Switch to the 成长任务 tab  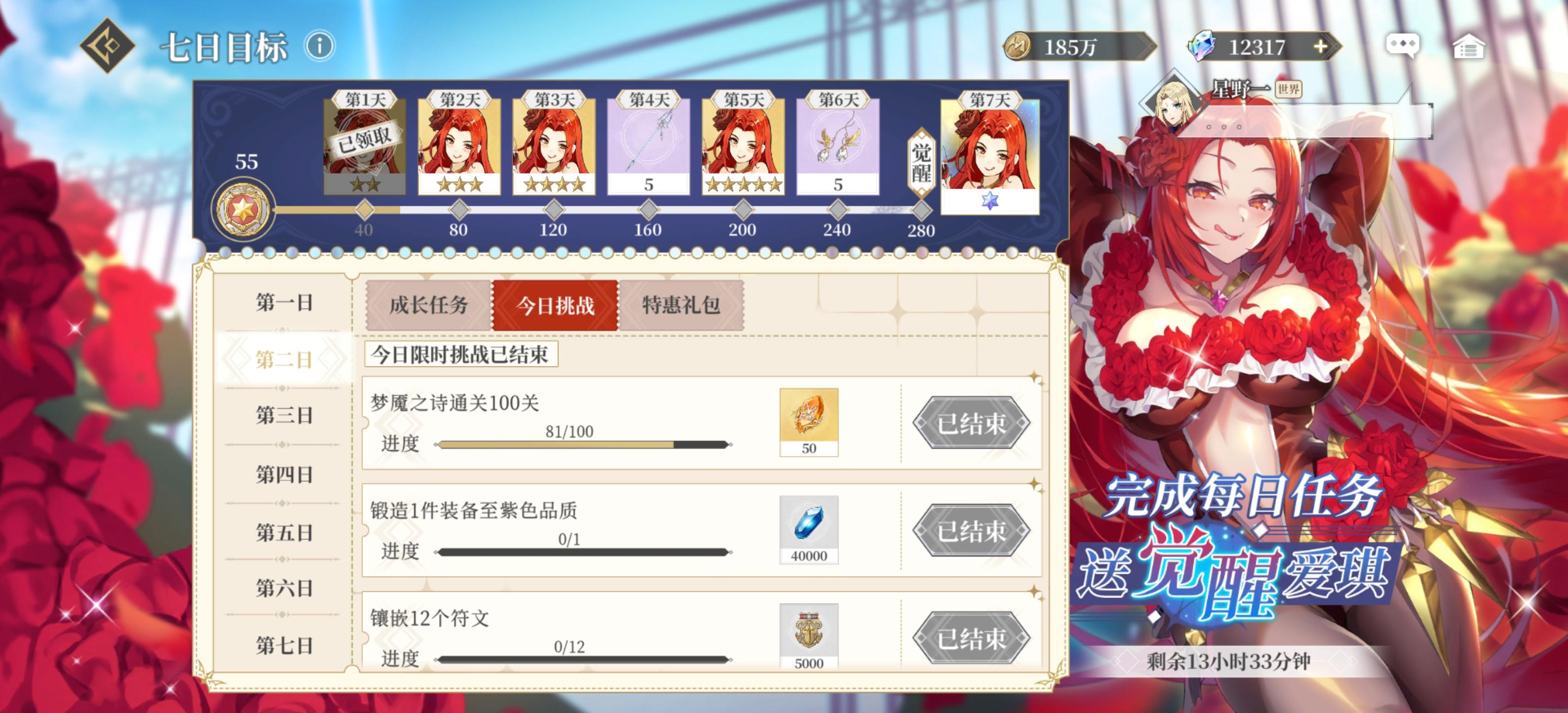click(429, 305)
